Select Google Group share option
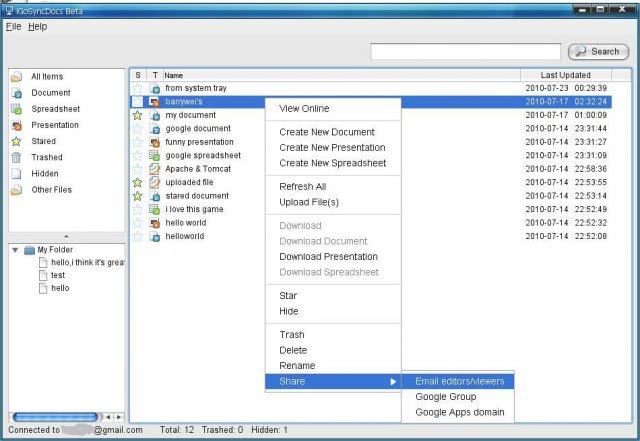 tap(458, 397)
